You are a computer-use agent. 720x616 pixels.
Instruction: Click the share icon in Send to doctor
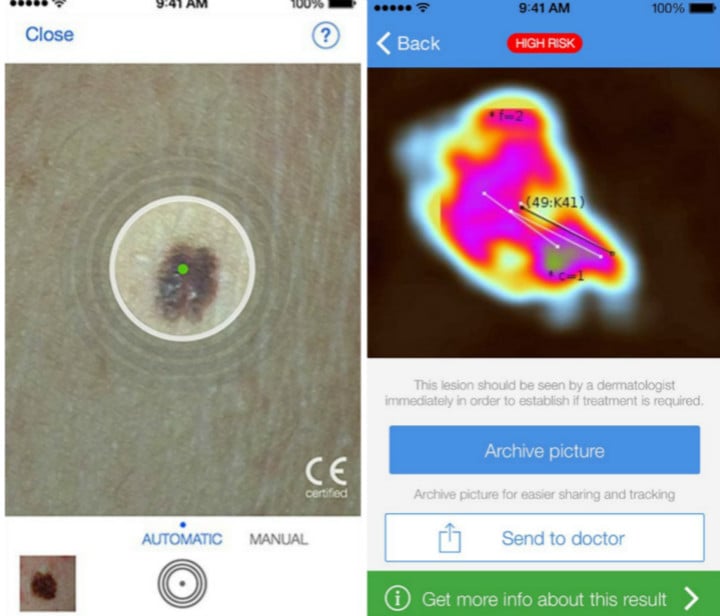(450, 538)
